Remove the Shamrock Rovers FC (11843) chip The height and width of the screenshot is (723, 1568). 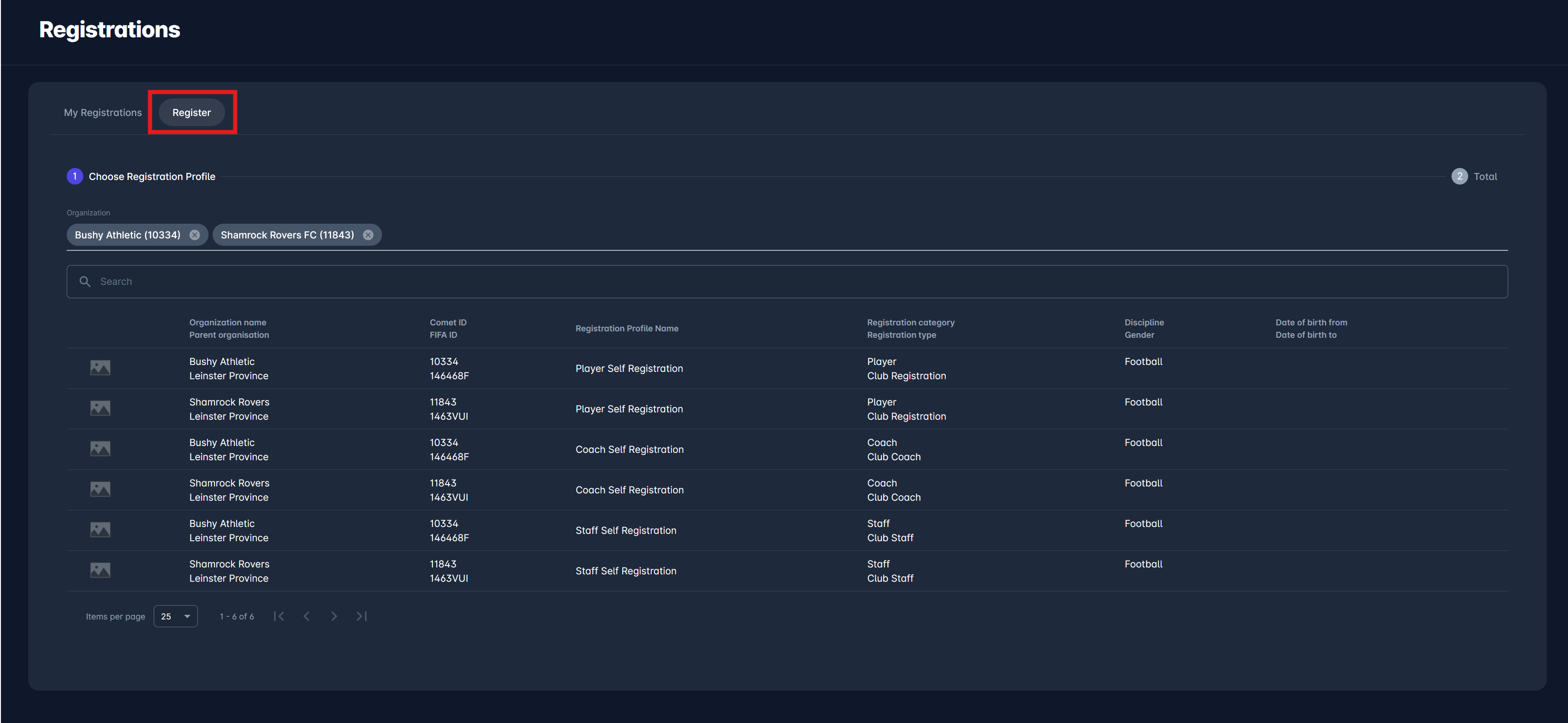(x=368, y=235)
